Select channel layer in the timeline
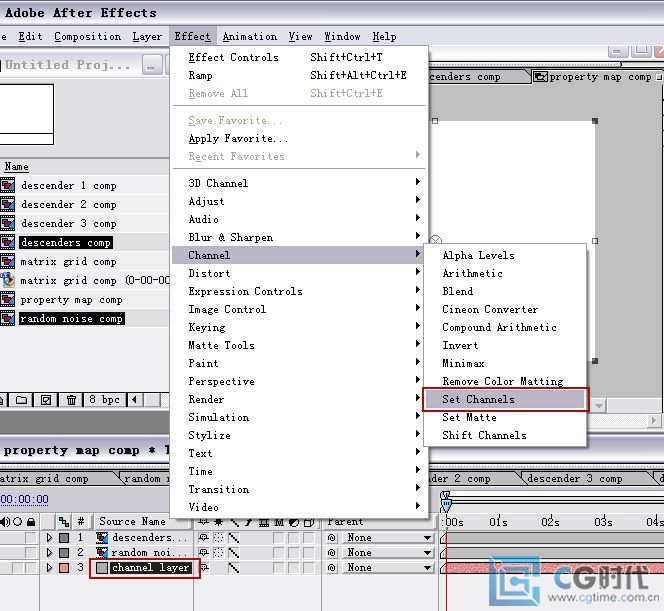 point(150,567)
